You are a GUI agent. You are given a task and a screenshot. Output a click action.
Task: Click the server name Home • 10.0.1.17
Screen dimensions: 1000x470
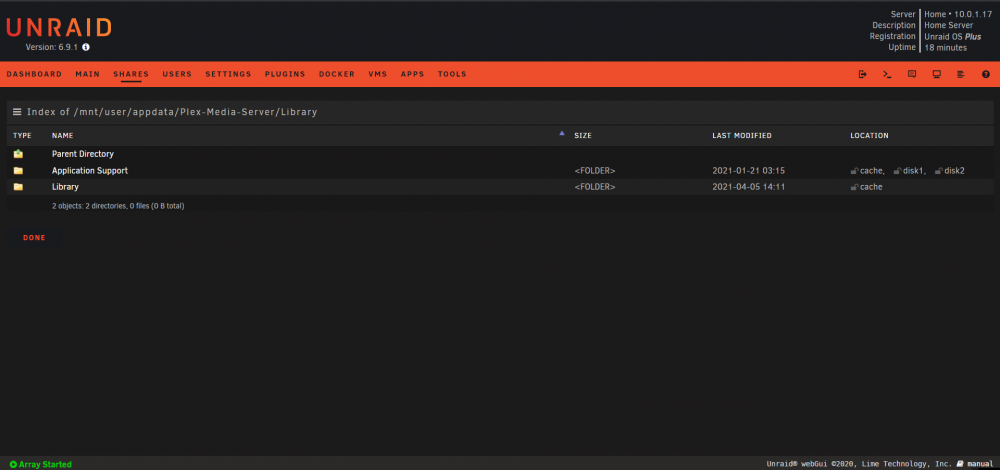pos(958,14)
